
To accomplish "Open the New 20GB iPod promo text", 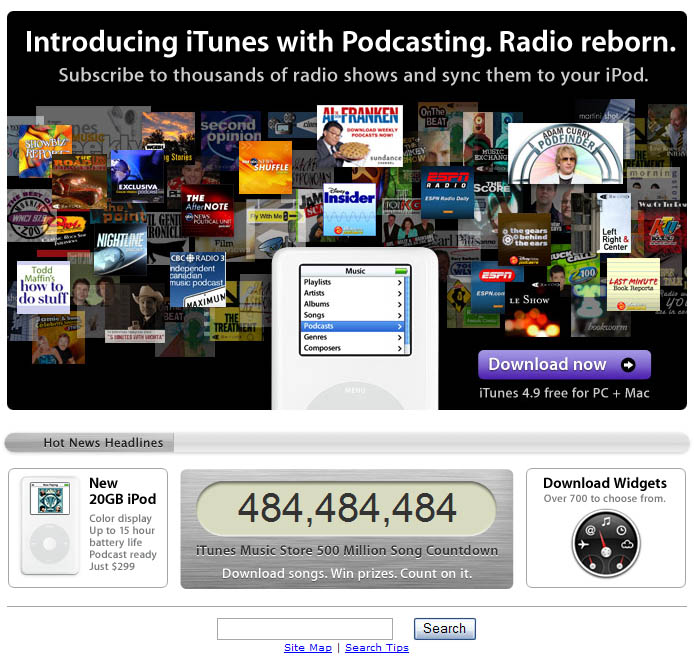I will coord(123,491).
